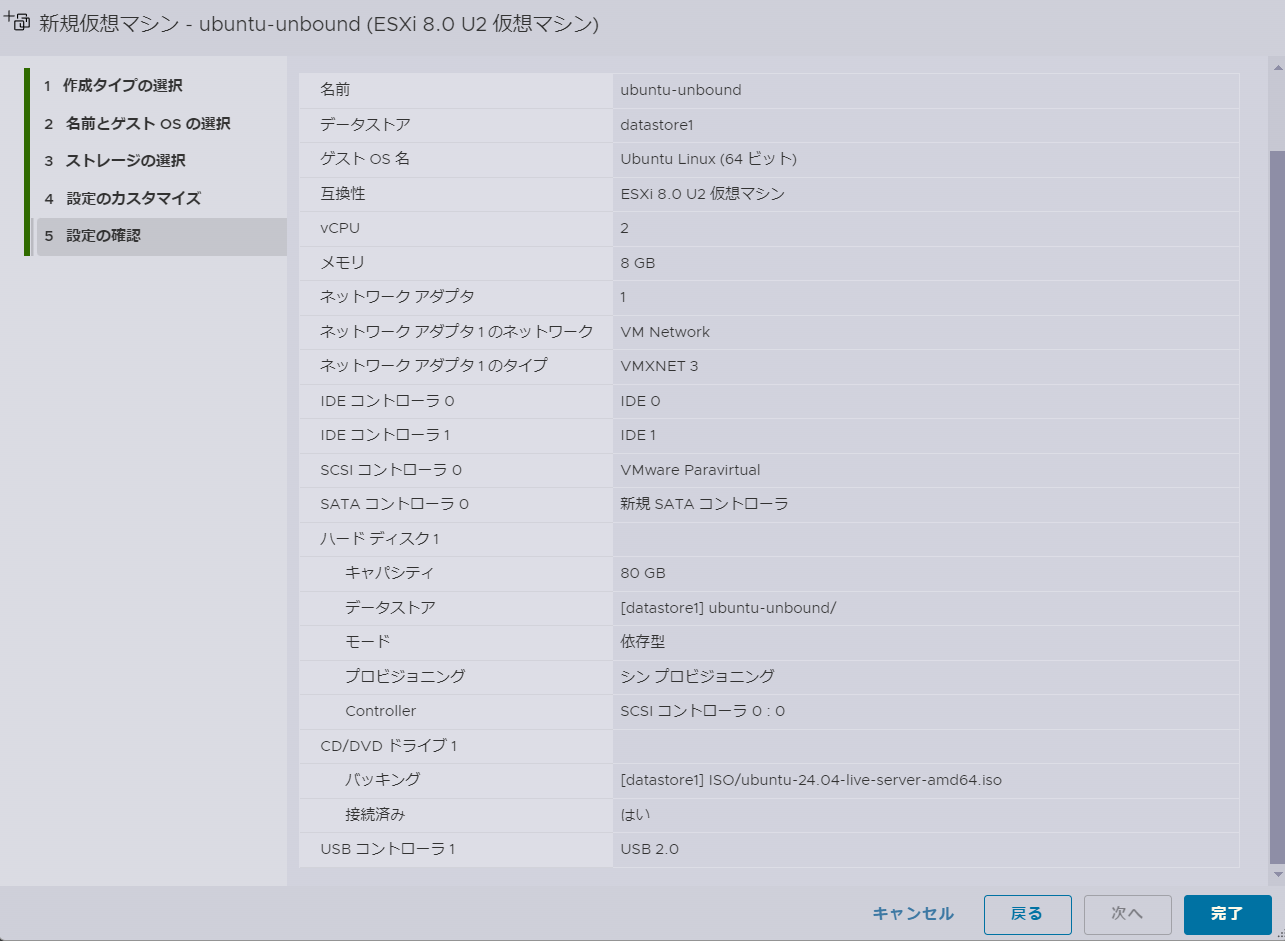Click the メモリ value 8 GB
The image size is (1285, 941).
coord(638,263)
